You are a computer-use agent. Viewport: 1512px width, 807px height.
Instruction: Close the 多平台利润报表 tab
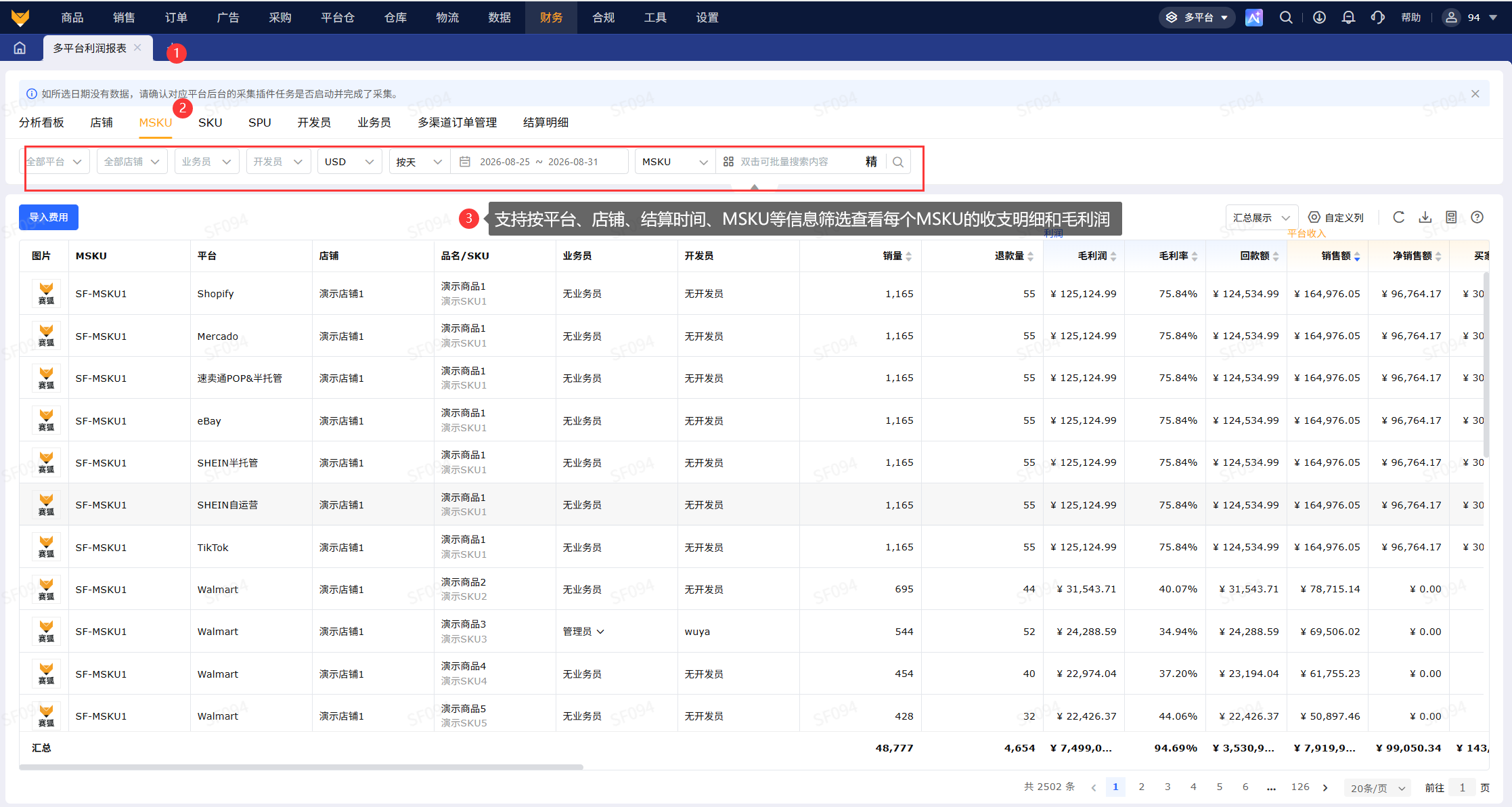point(137,47)
